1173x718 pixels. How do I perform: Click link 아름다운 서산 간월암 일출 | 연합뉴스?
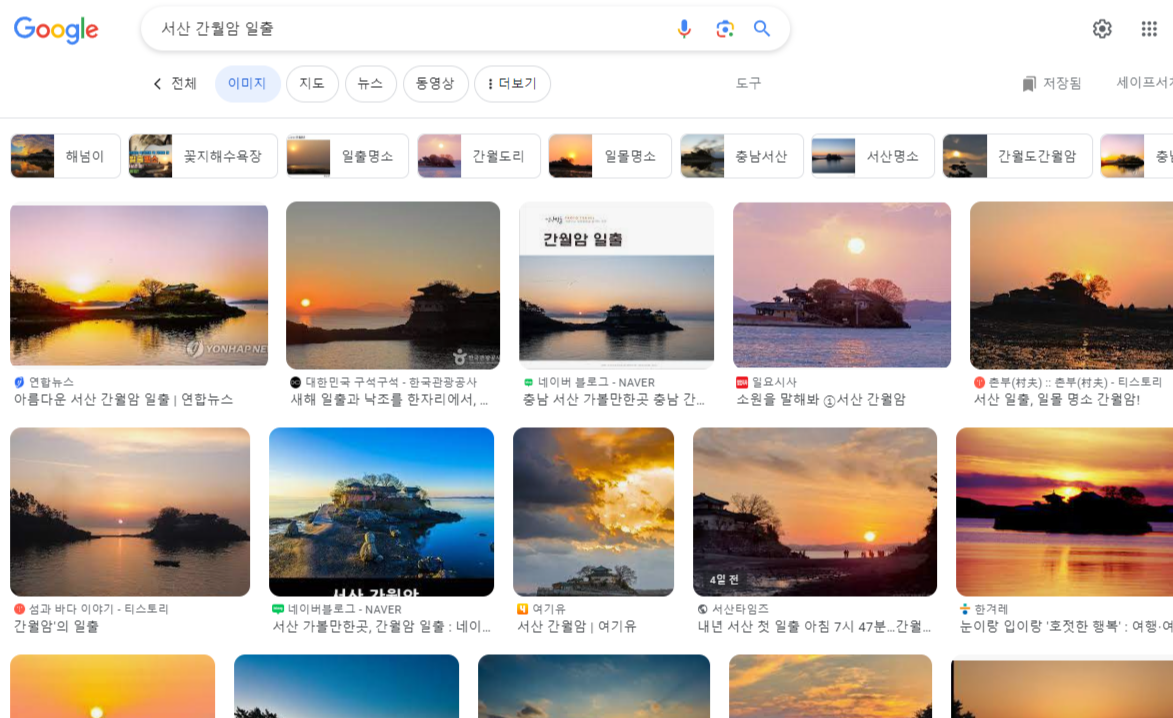[x=123, y=399]
